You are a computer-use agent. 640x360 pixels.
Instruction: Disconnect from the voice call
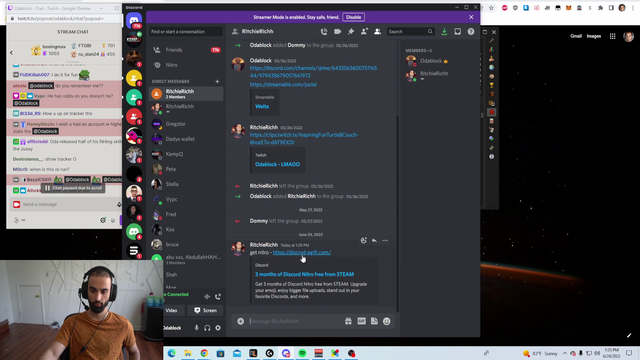(x=218, y=297)
